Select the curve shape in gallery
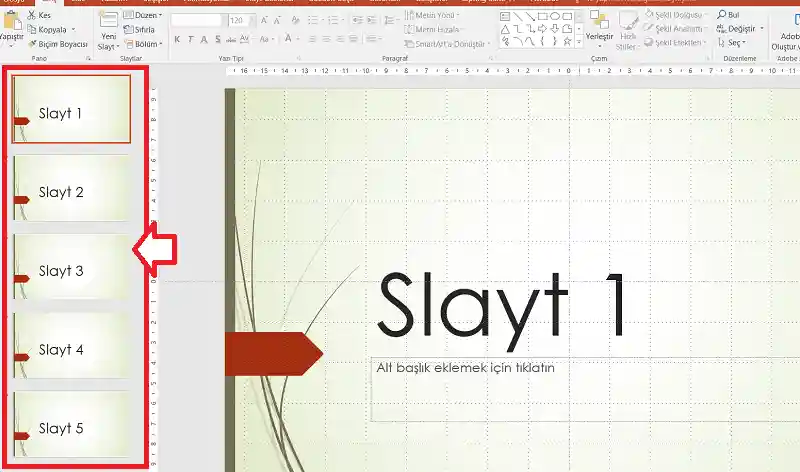 point(530,41)
